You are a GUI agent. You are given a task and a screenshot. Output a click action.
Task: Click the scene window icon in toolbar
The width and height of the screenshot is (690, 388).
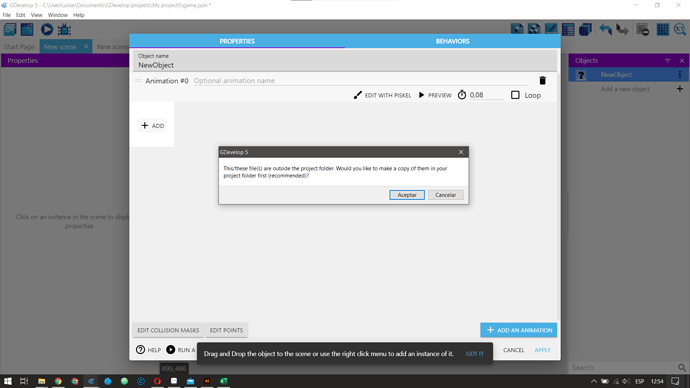pyautogui.click(x=27, y=29)
